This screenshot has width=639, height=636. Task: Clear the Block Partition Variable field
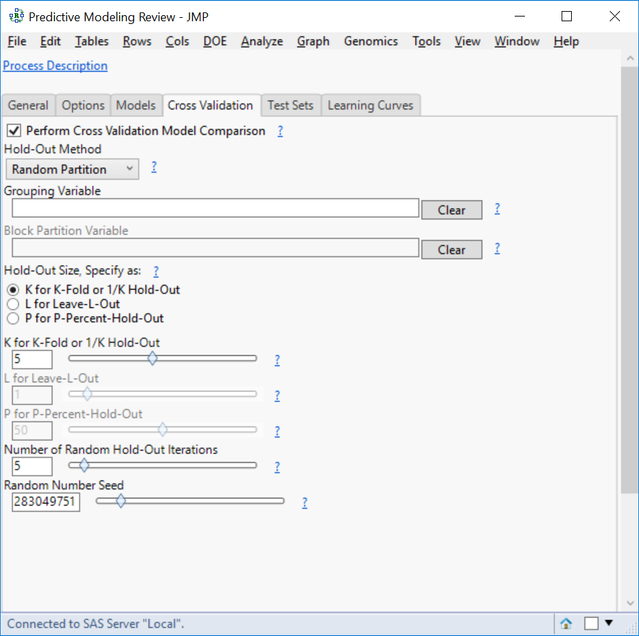pyautogui.click(x=452, y=250)
